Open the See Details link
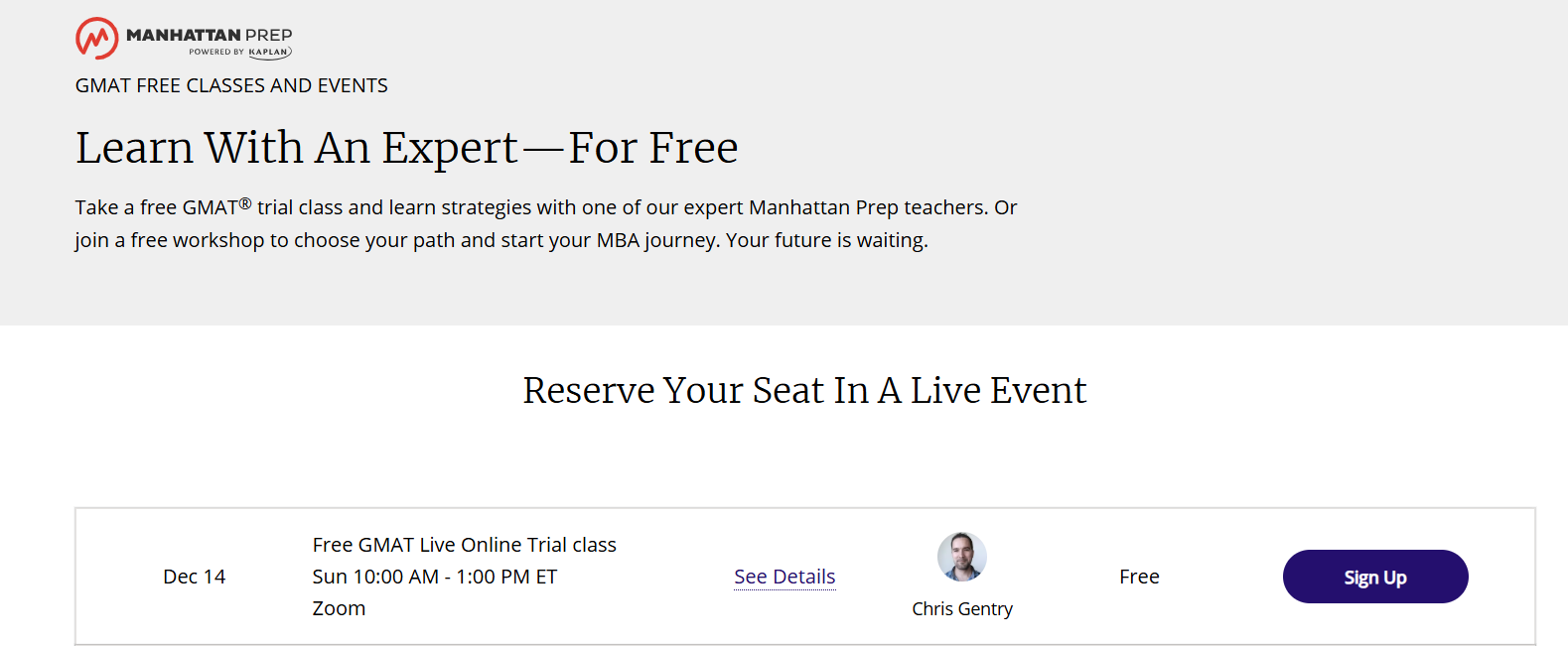 [x=784, y=577]
